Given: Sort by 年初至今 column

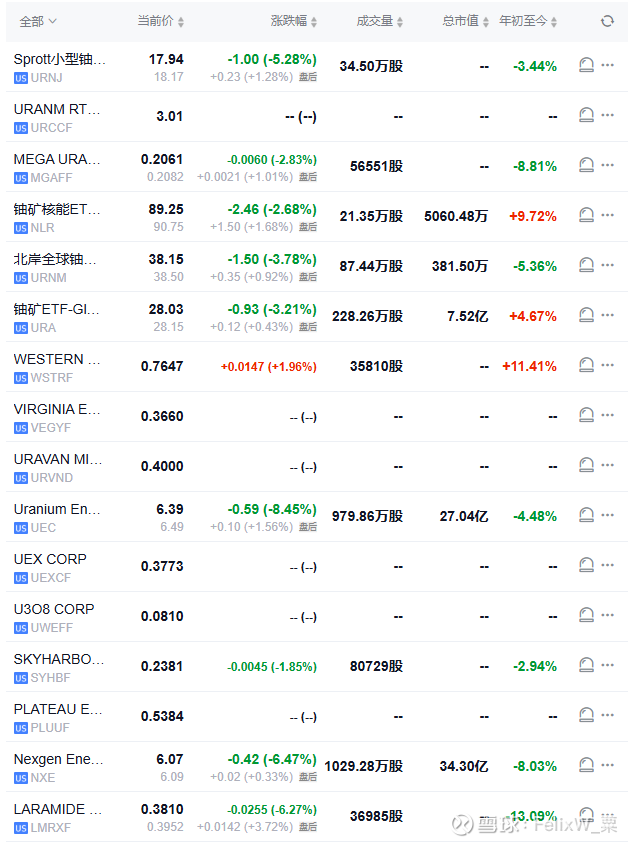Looking at the screenshot, I should click(x=528, y=21).
